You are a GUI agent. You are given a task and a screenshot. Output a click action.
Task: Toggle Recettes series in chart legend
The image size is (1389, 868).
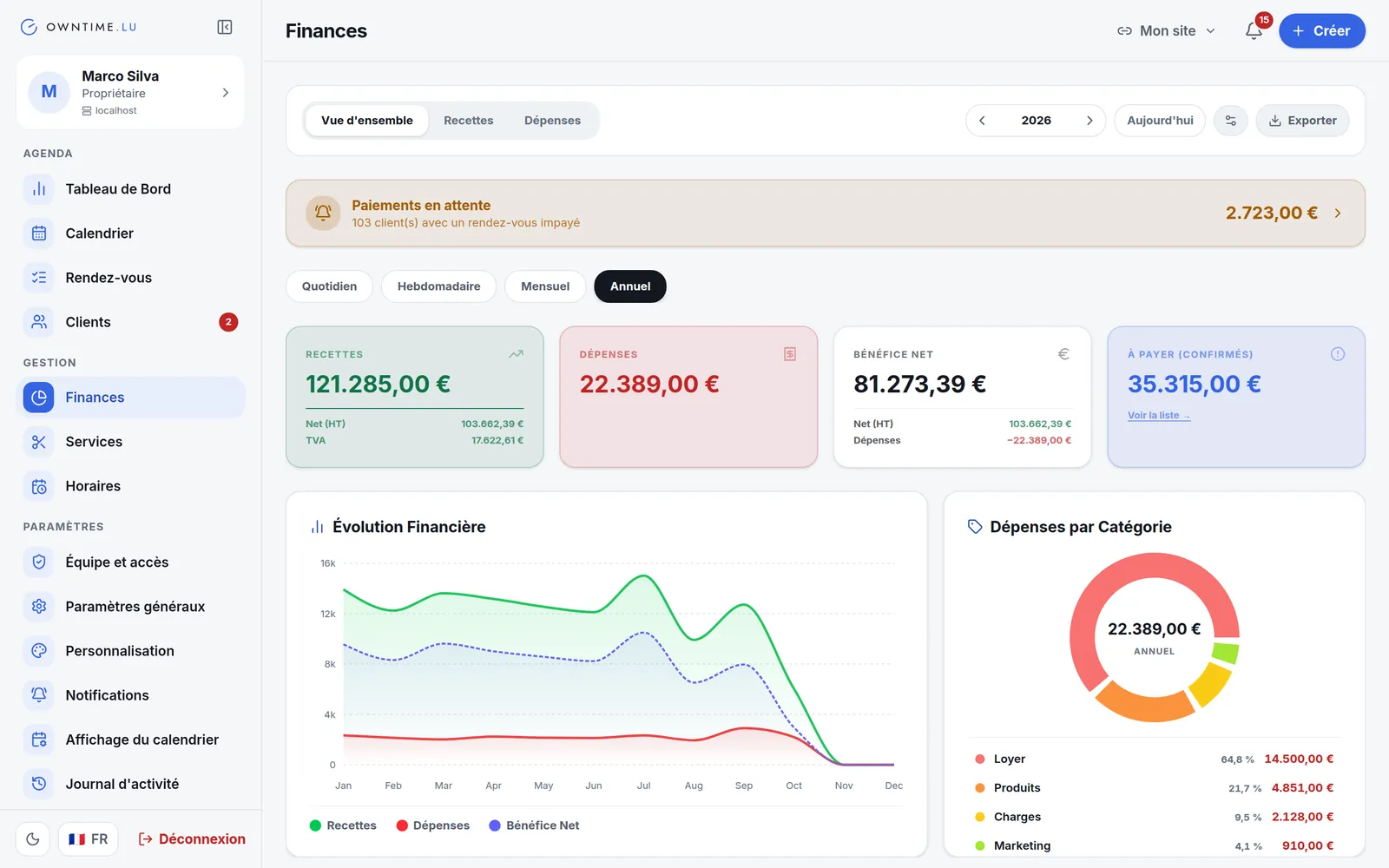343,825
